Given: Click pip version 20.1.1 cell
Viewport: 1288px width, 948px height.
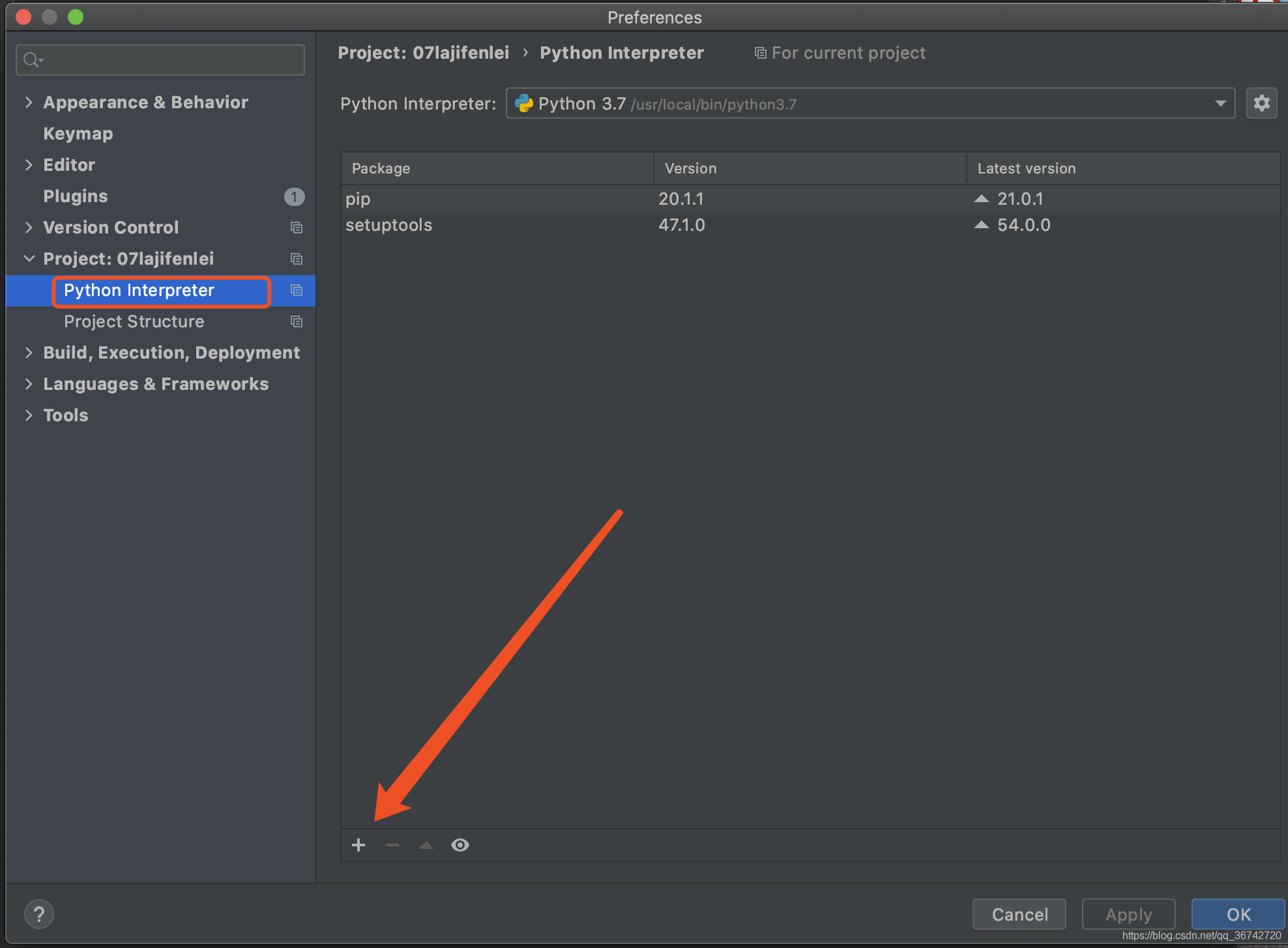Looking at the screenshot, I should [681, 199].
